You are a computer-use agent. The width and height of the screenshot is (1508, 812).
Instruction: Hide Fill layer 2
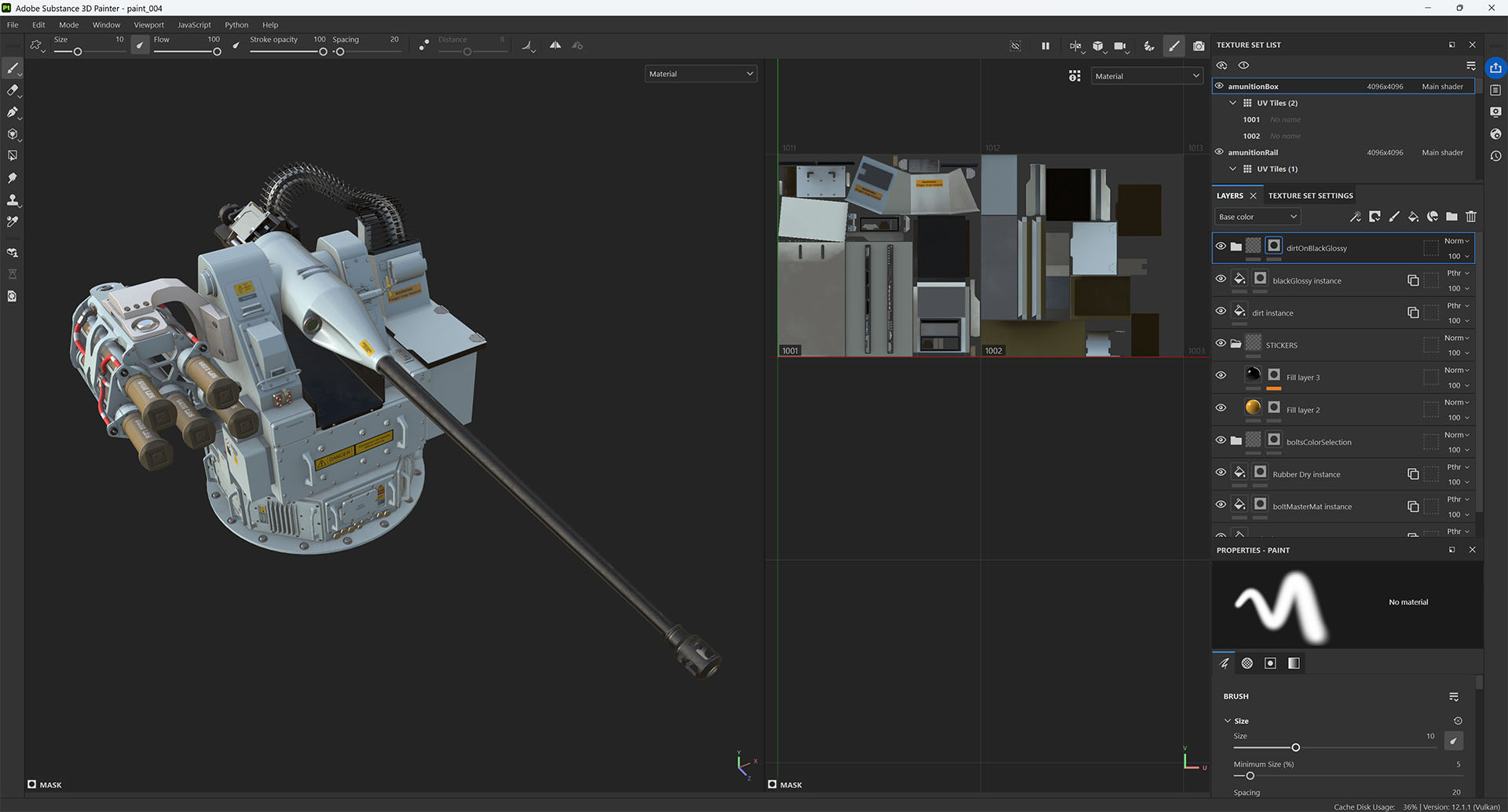1221,408
